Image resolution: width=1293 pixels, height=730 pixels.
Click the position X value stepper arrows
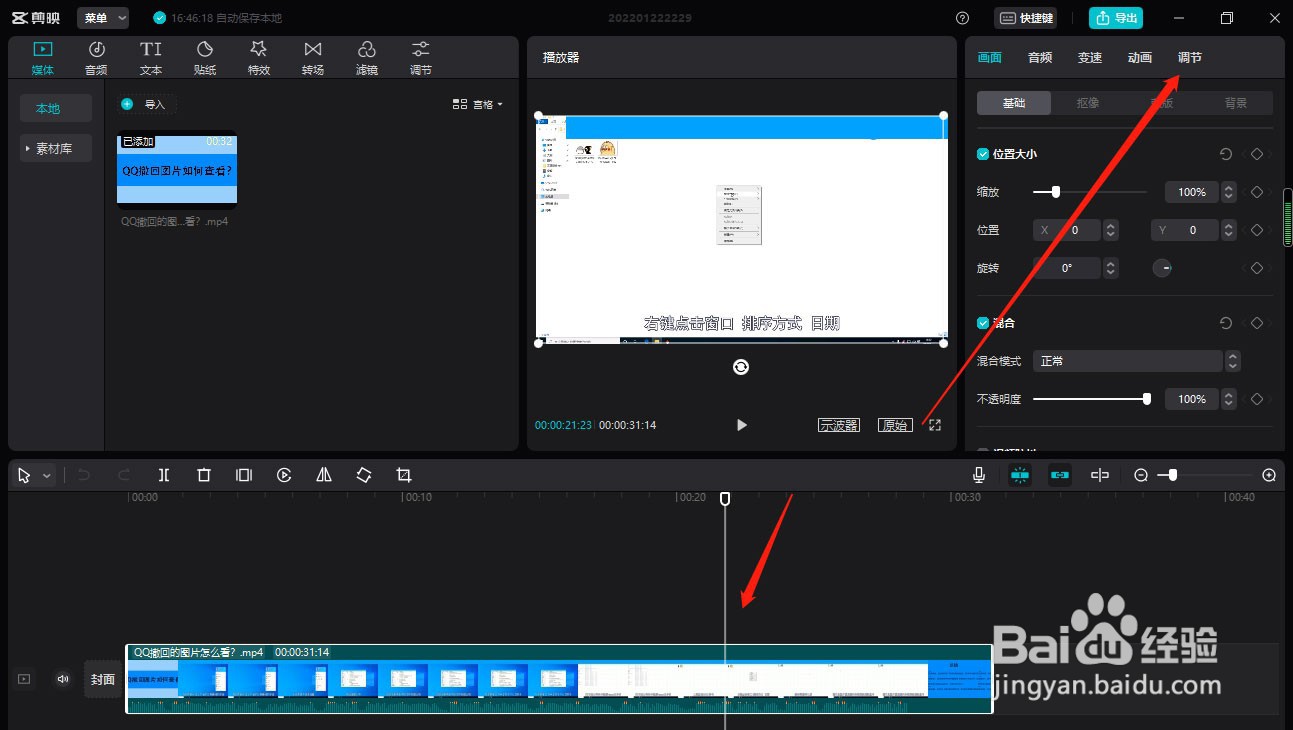coord(1110,230)
